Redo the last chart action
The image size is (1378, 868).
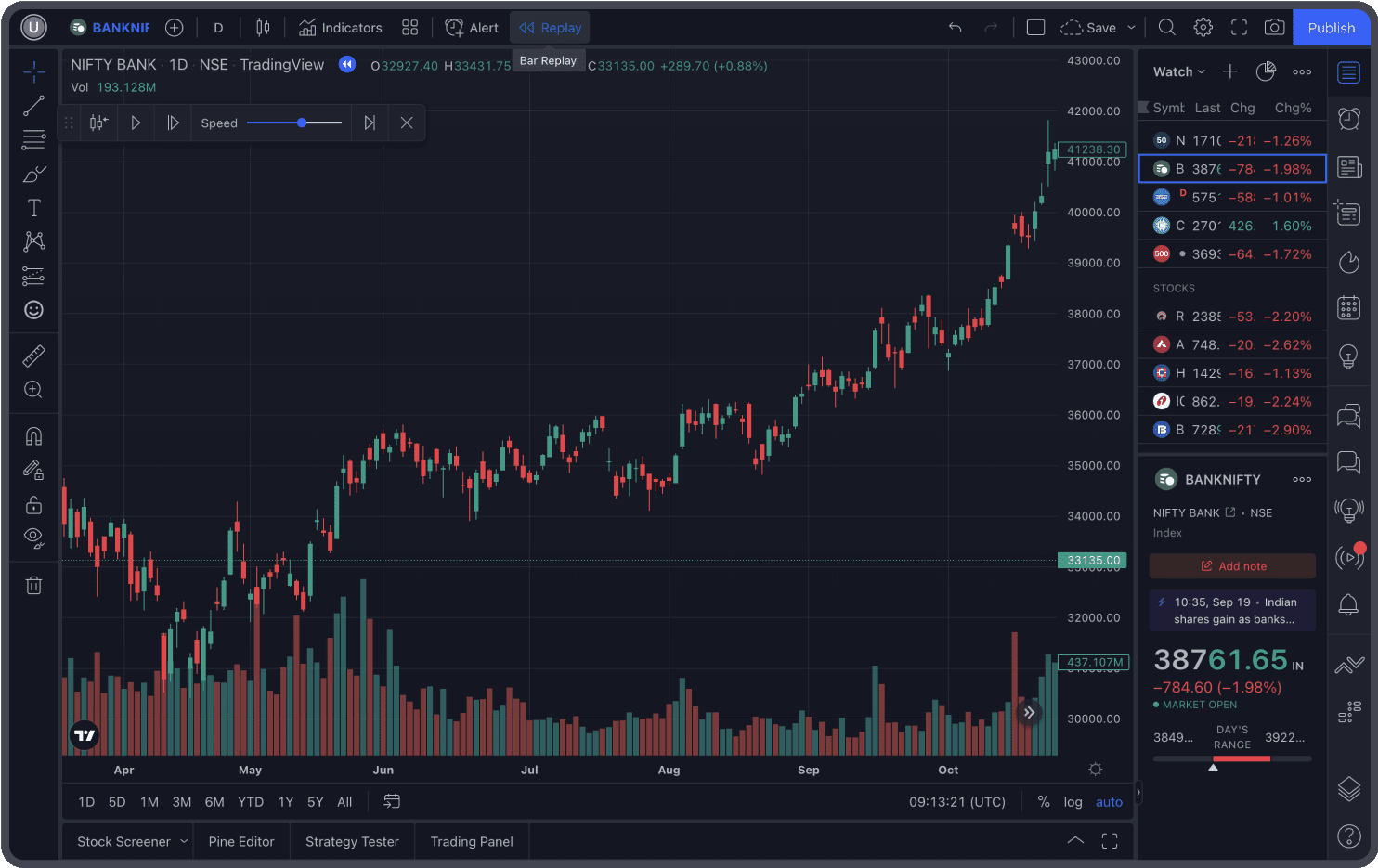991,28
